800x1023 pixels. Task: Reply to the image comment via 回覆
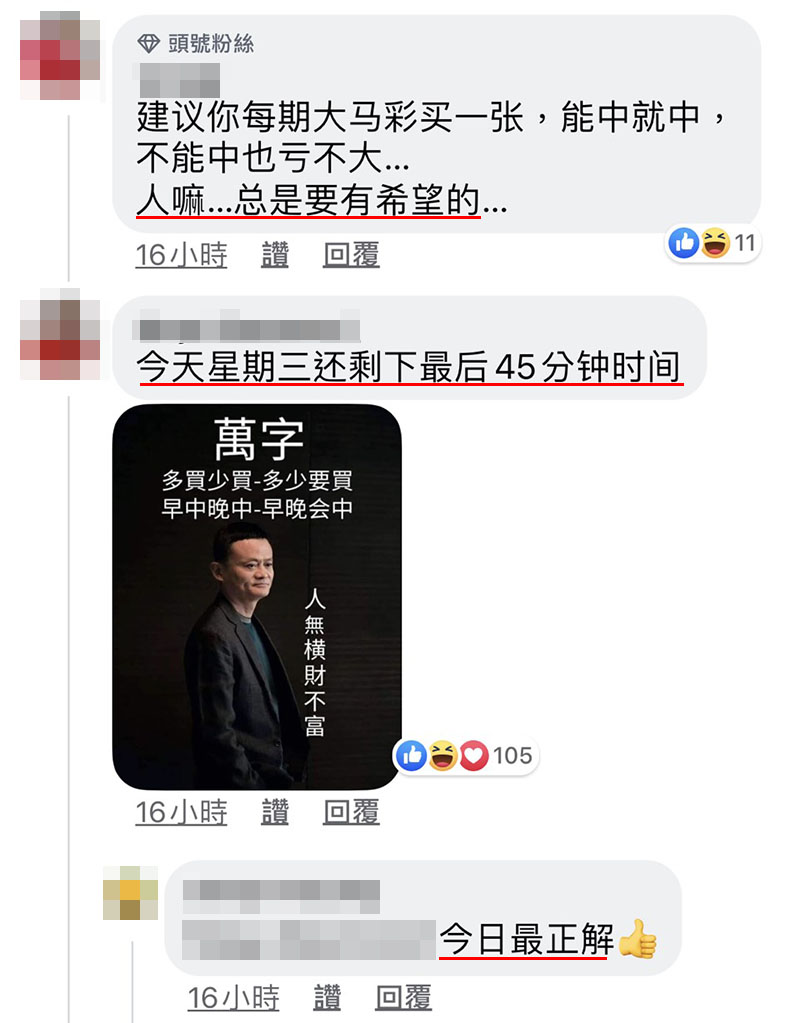pyautogui.click(x=351, y=812)
